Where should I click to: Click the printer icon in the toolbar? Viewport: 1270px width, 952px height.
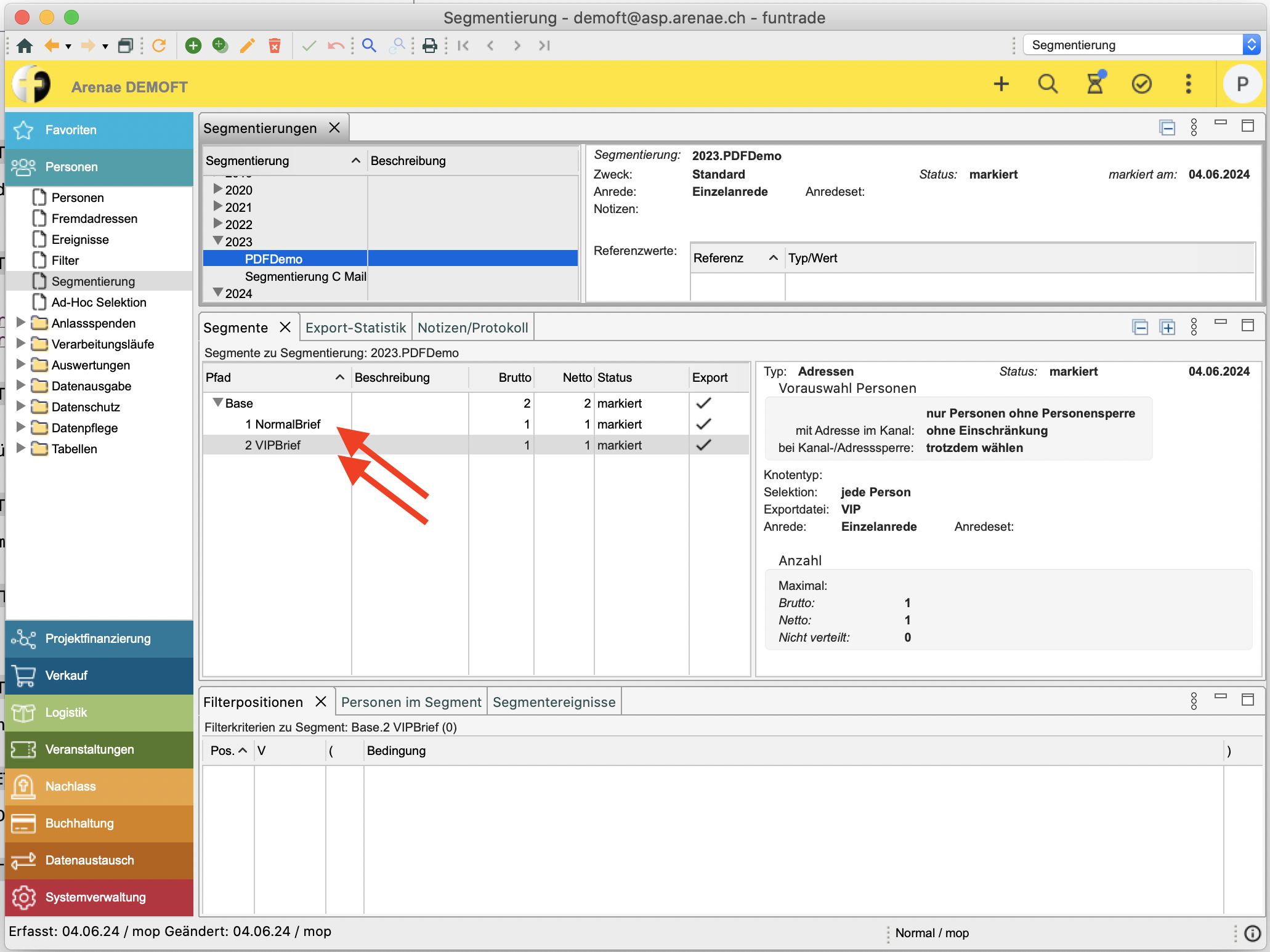tap(430, 46)
